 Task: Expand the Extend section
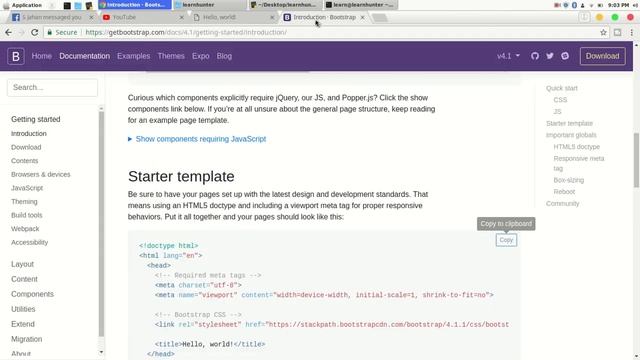[23, 324]
